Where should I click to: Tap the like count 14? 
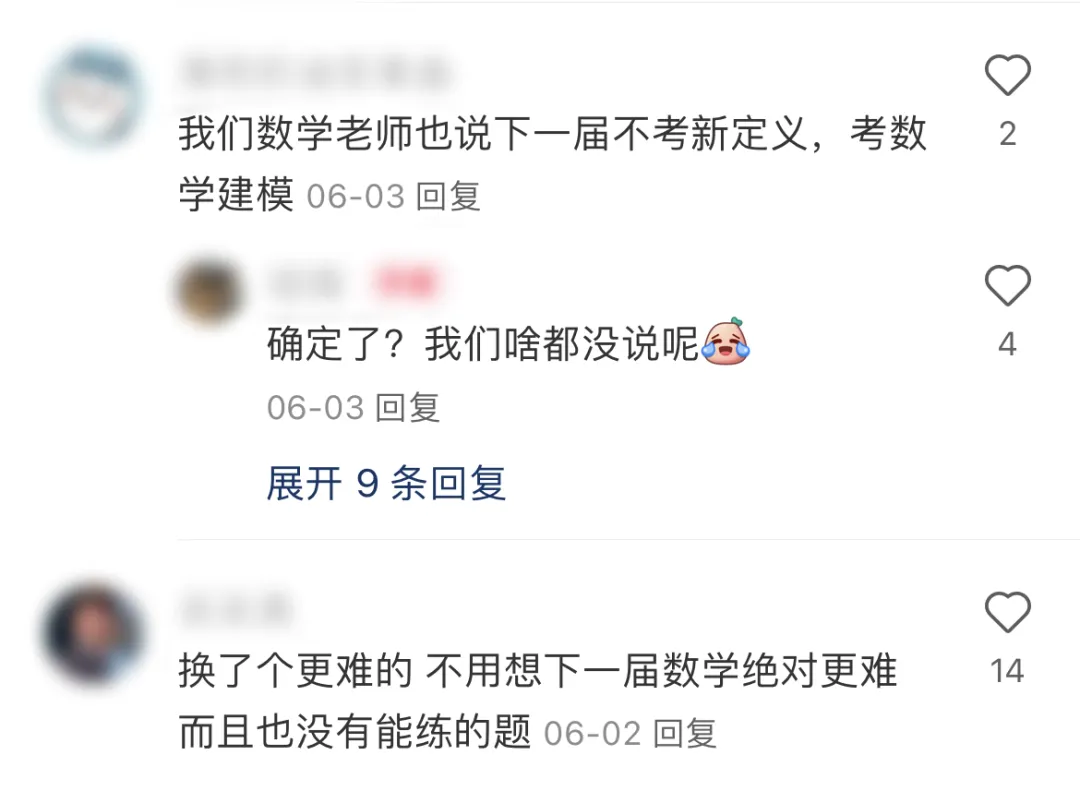pos(1007,671)
